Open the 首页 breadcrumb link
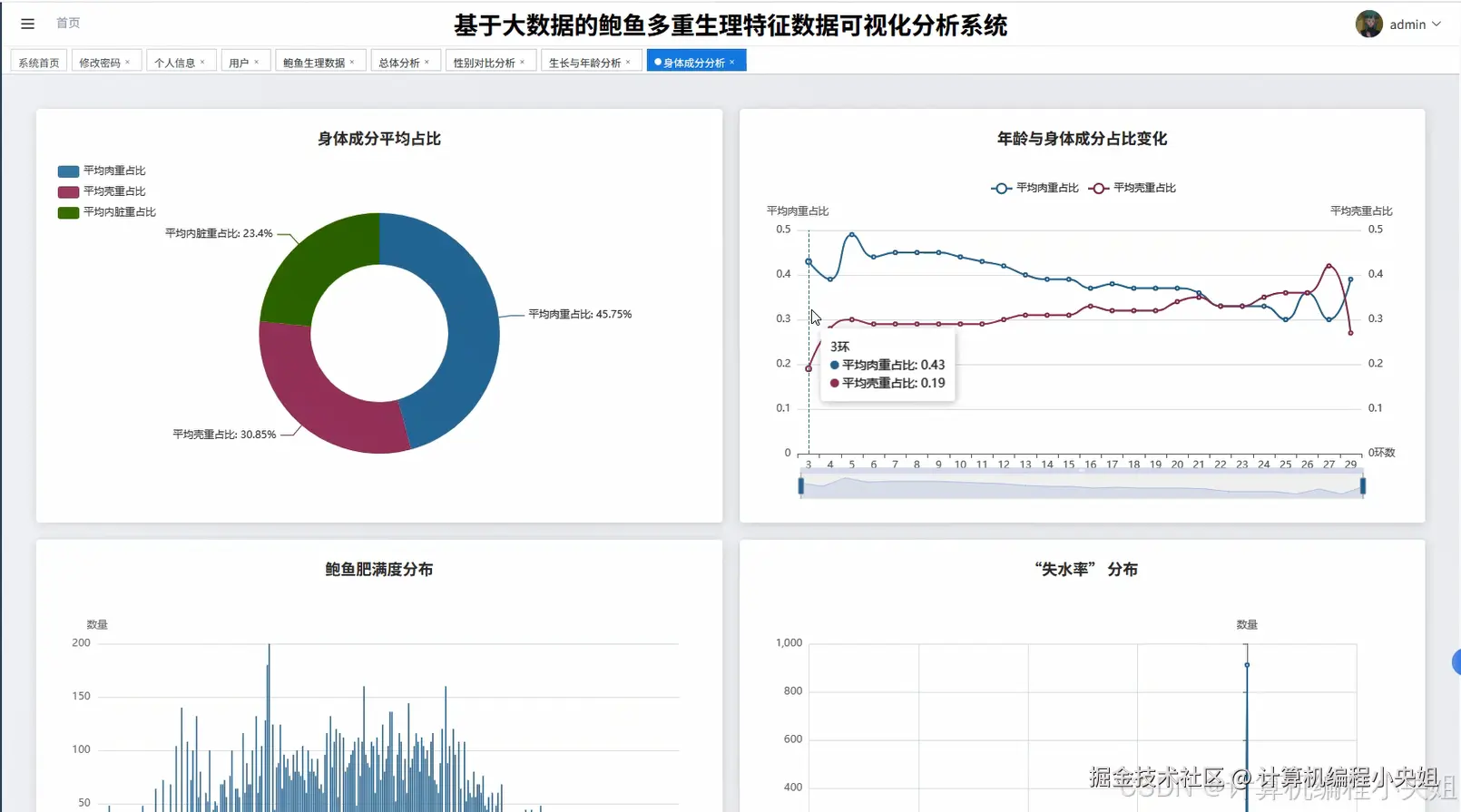 pos(68,23)
